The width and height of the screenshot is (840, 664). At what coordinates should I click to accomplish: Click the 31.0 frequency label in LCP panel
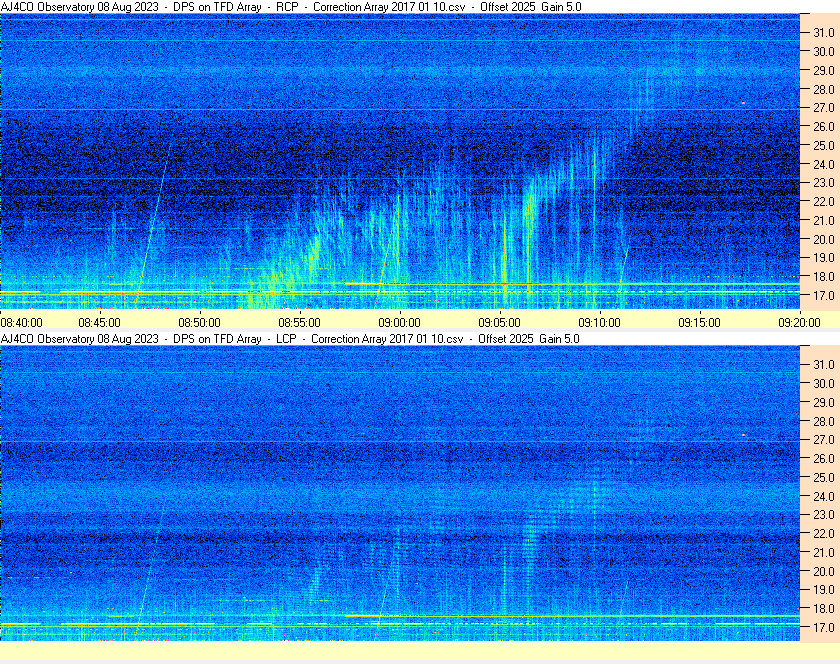(823, 364)
